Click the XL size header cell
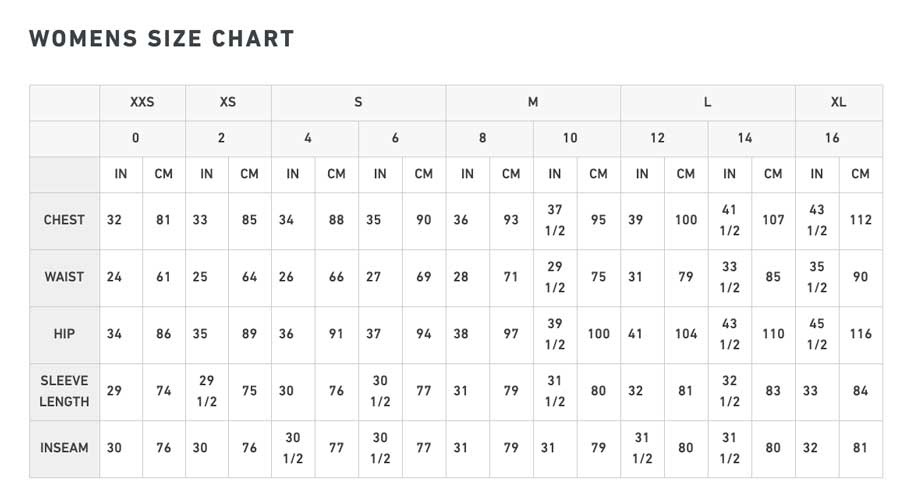Screen dimensions: 900x491 [x=839, y=102]
